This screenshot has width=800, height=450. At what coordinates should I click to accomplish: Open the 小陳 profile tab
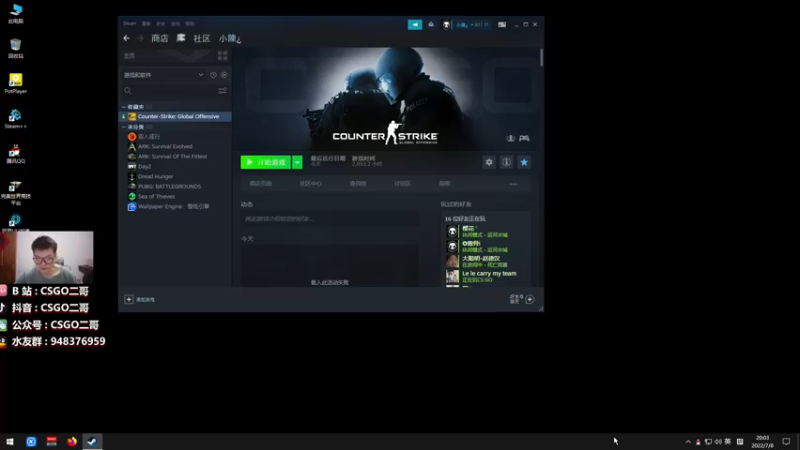(x=230, y=38)
